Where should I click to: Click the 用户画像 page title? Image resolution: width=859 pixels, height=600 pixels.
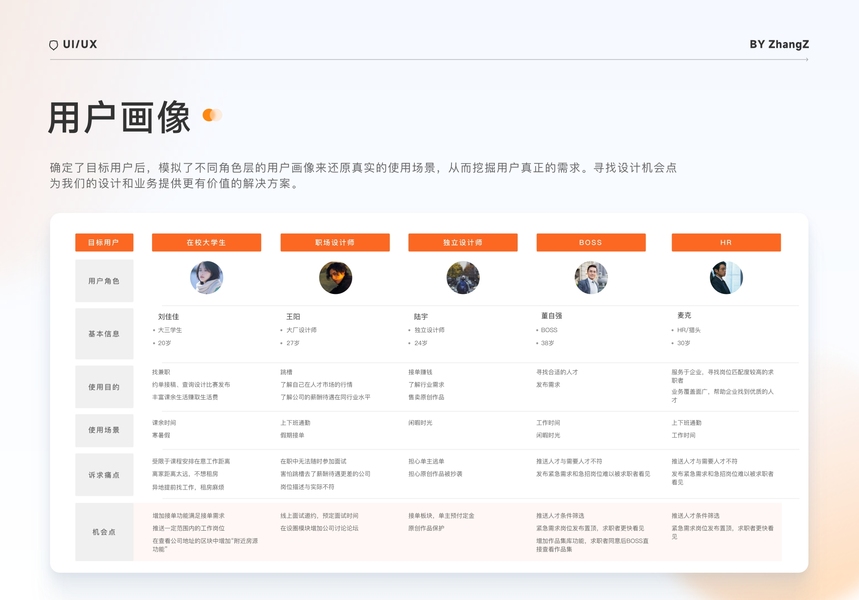(x=119, y=117)
